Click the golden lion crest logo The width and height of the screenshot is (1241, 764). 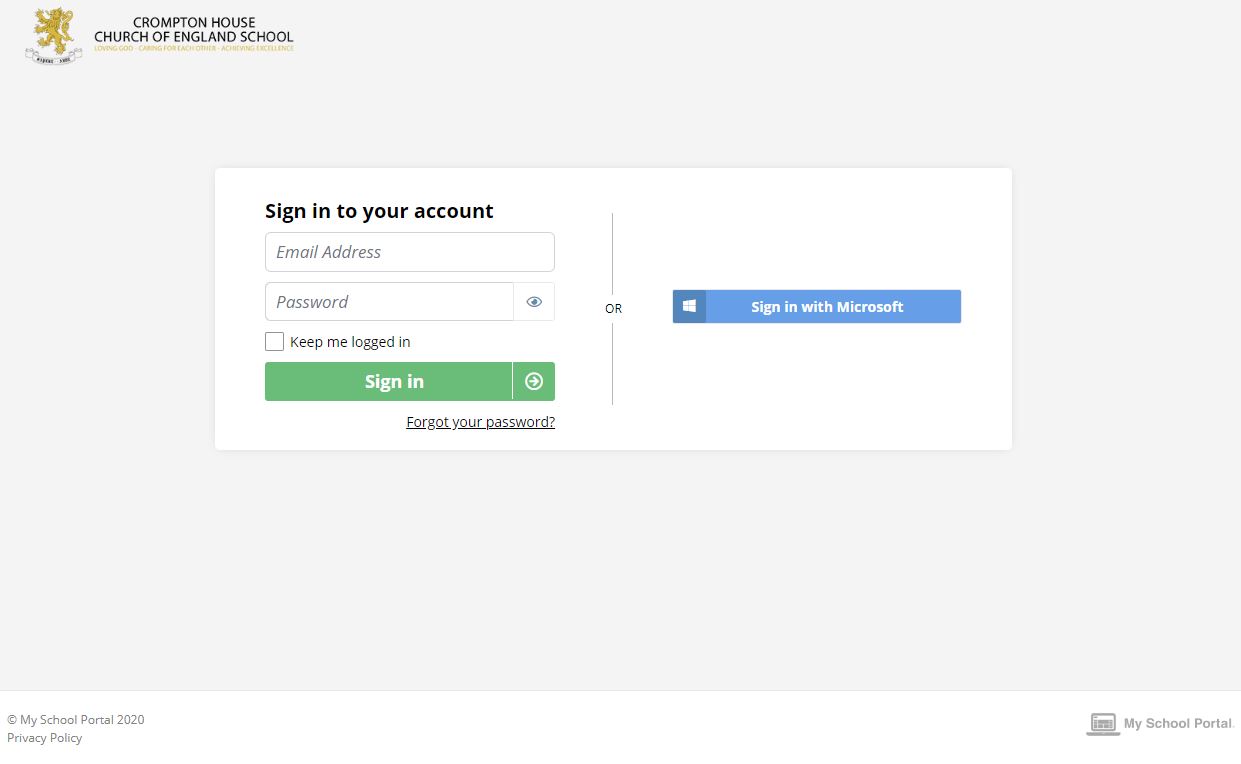54,37
